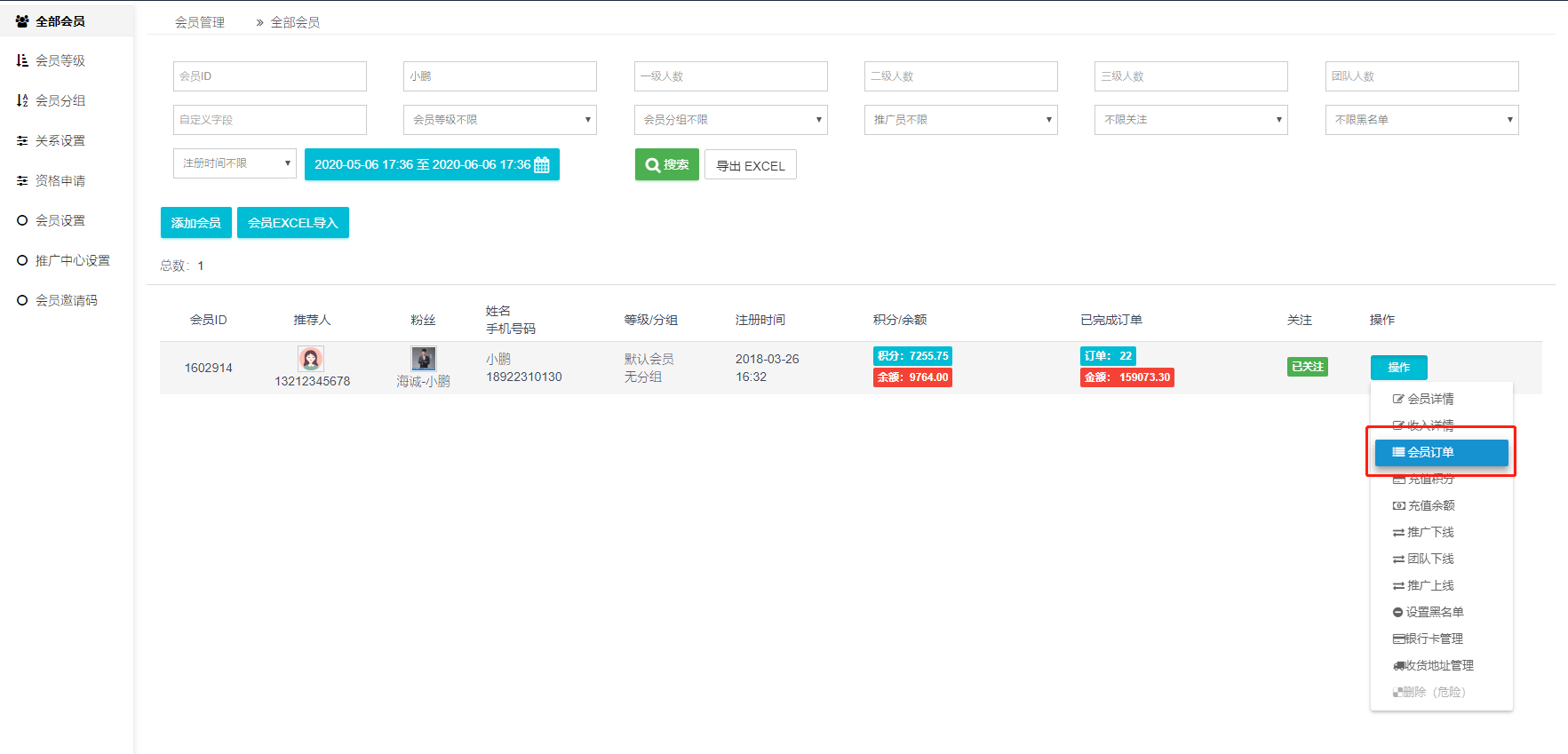Screen dimensions: 1568x754
Task: Click the circle icon beside 推广中心设置
Action: tap(22, 260)
